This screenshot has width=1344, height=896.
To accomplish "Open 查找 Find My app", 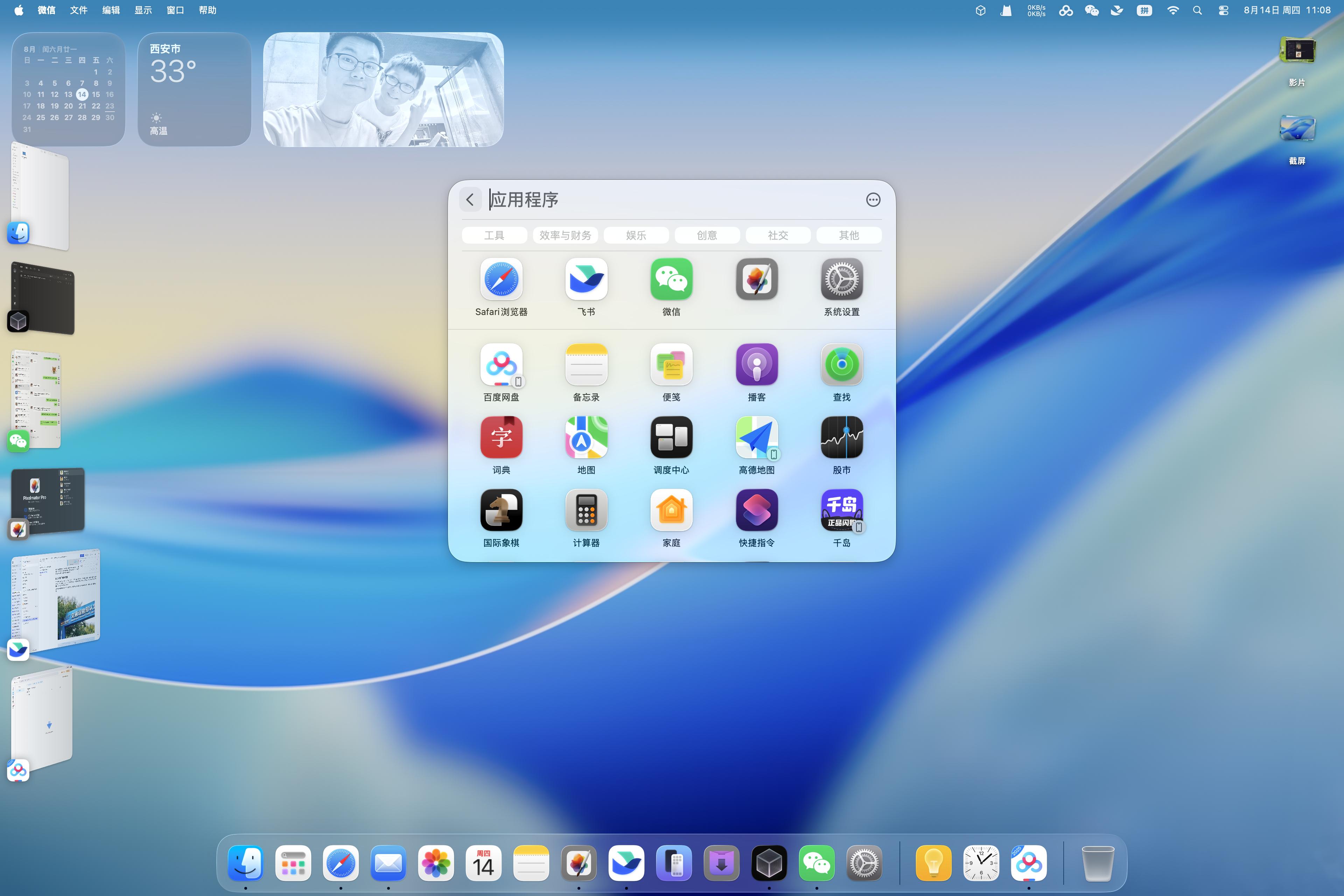I will tap(842, 365).
